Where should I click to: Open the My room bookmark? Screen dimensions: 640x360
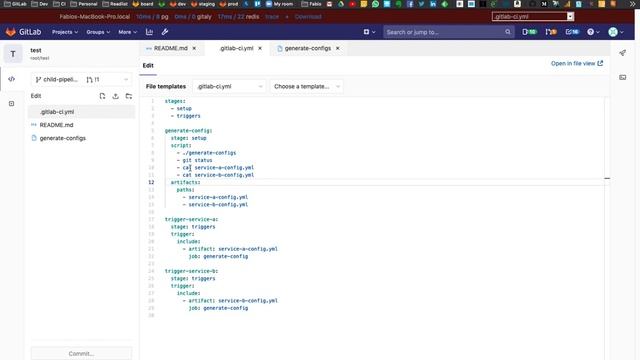point(280,4)
